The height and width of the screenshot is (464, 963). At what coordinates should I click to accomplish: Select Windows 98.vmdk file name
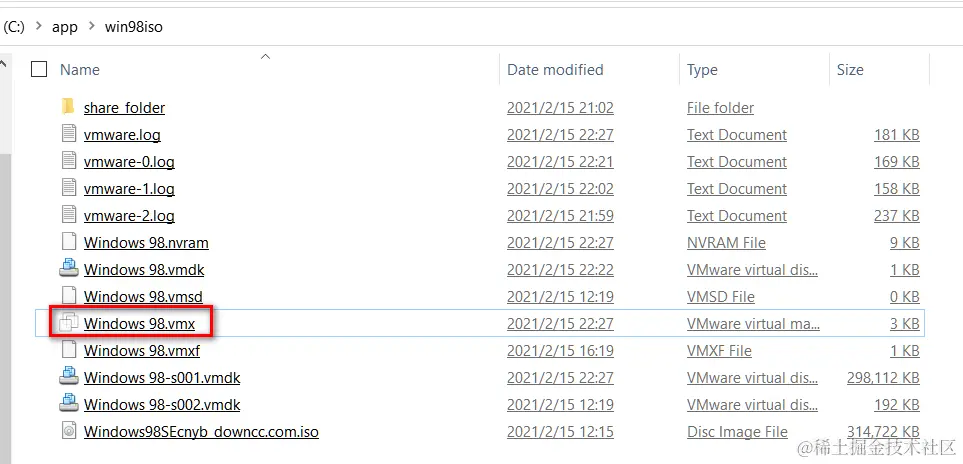[x=144, y=269]
